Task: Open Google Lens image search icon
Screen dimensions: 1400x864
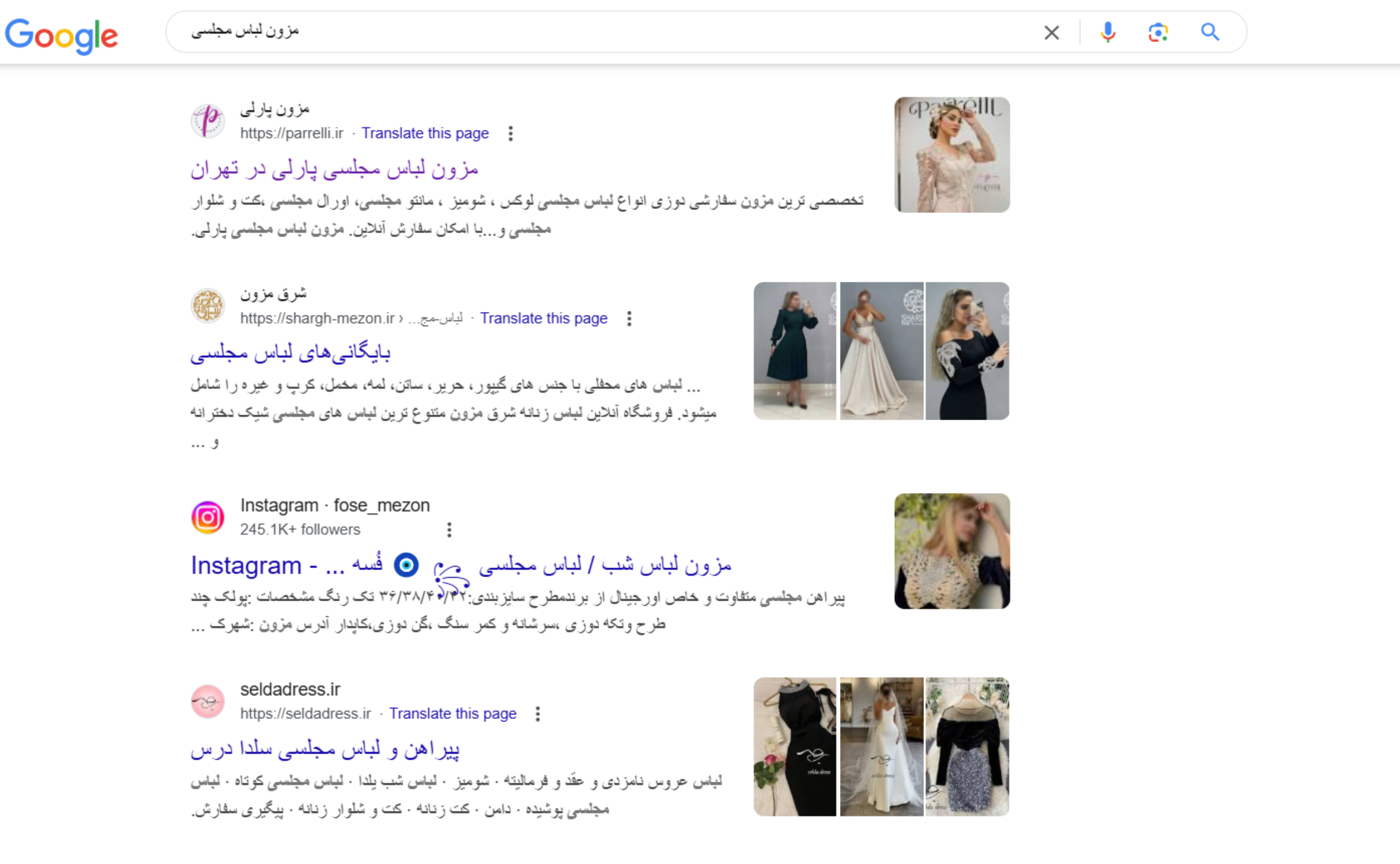Action: [x=1158, y=32]
